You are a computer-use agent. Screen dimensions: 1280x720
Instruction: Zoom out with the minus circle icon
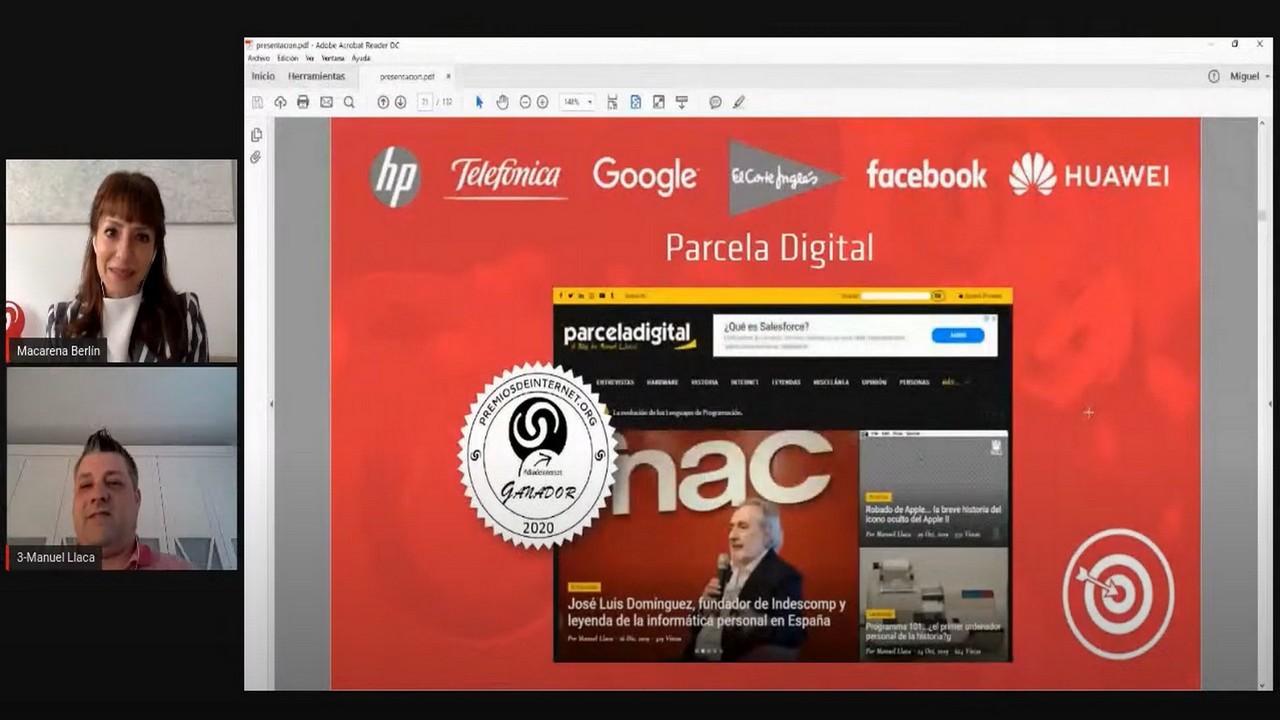[x=525, y=102]
